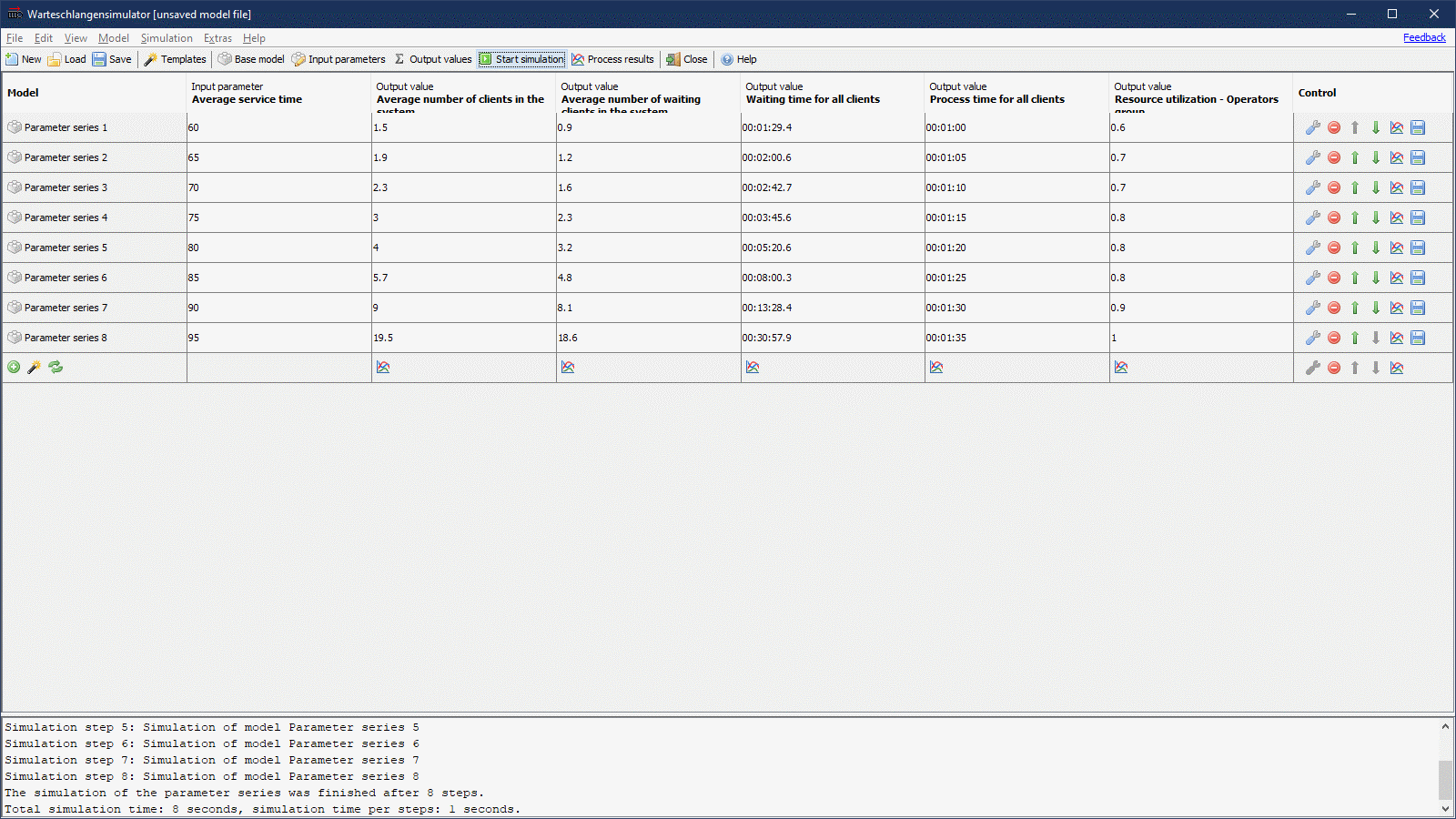Screen dimensions: 1456x819
Task: Open the Extras menu
Action: coord(217,38)
